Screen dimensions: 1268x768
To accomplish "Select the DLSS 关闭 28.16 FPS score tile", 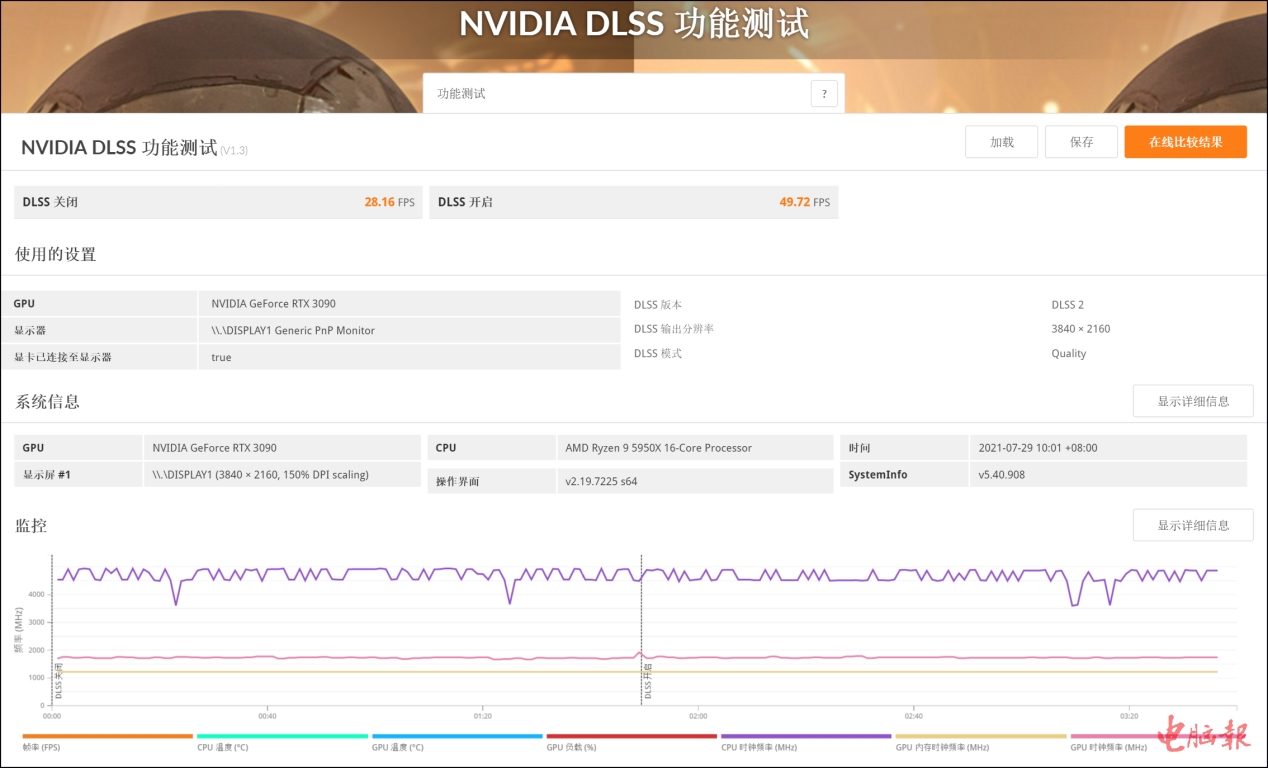I will coord(218,202).
